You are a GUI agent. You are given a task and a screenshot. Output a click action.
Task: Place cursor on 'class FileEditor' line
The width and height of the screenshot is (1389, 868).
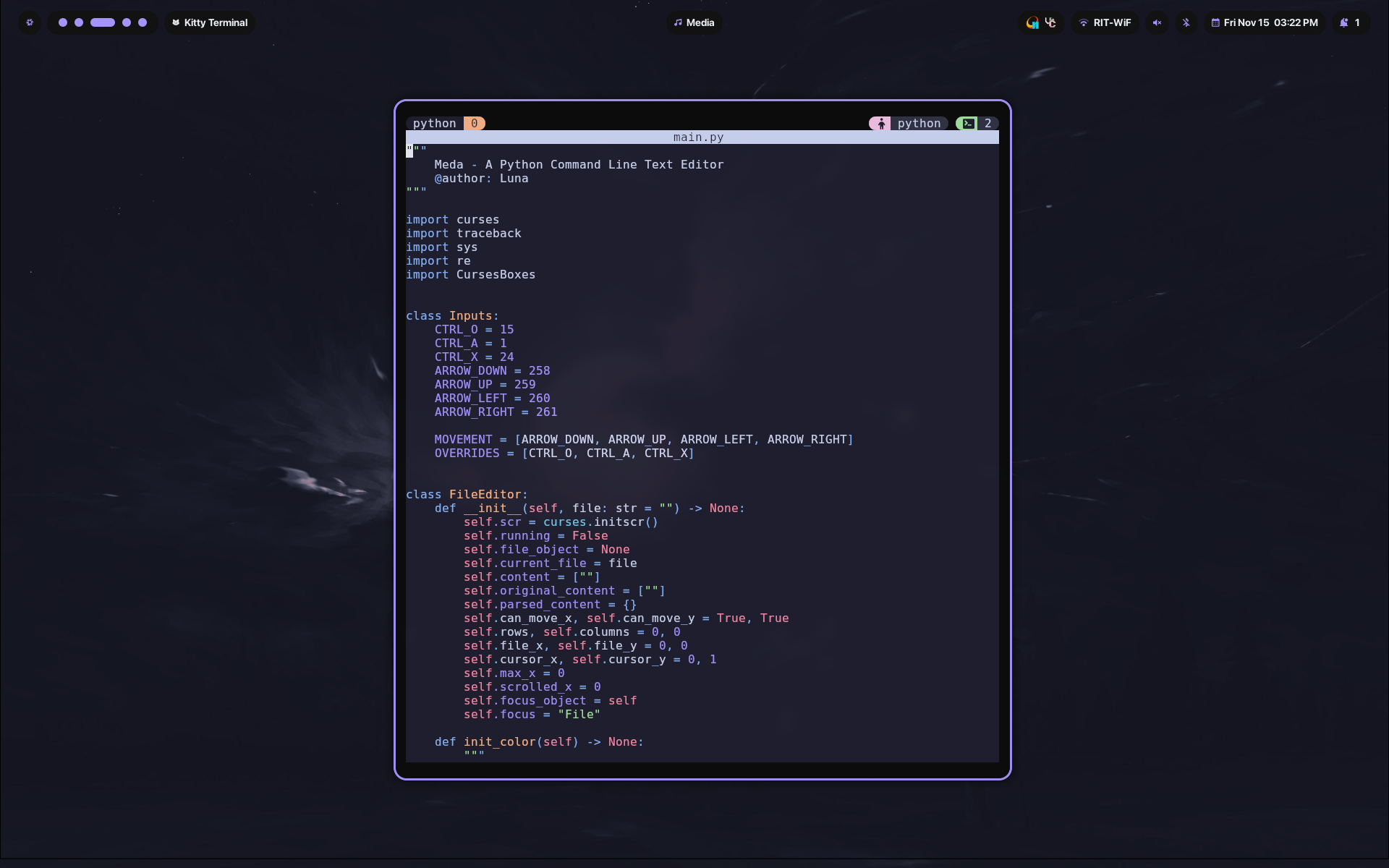(x=467, y=495)
